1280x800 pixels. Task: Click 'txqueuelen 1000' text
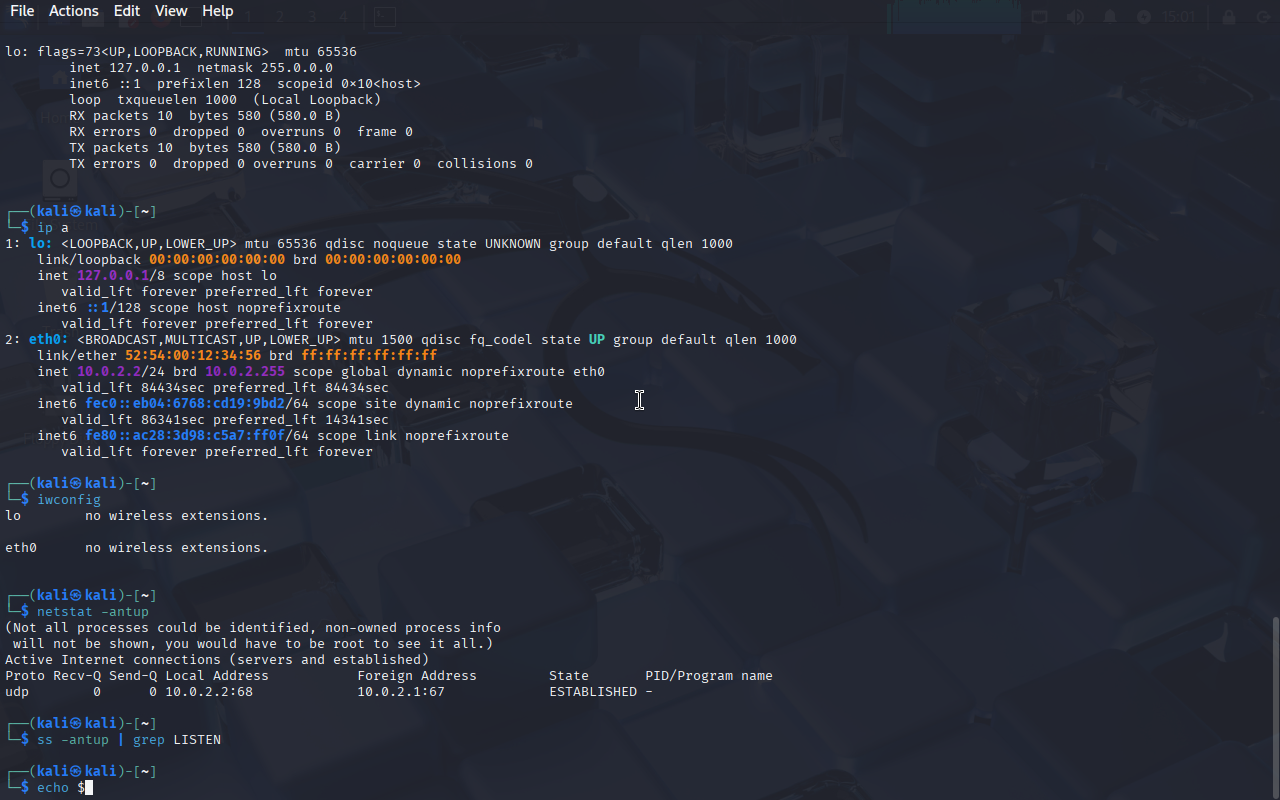click(177, 100)
